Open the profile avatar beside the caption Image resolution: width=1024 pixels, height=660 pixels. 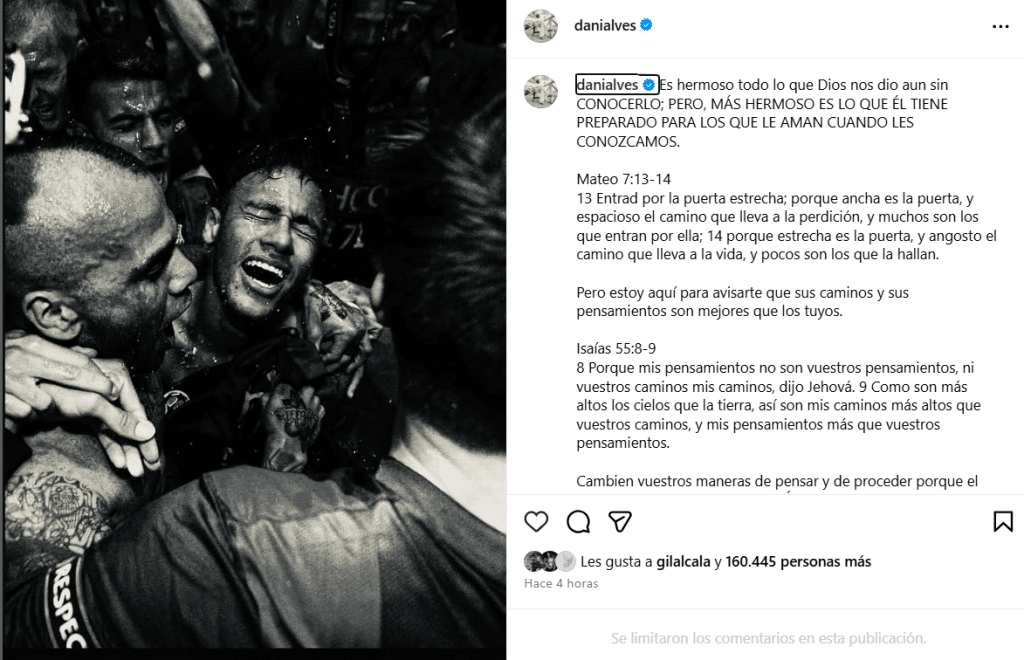click(x=541, y=91)
